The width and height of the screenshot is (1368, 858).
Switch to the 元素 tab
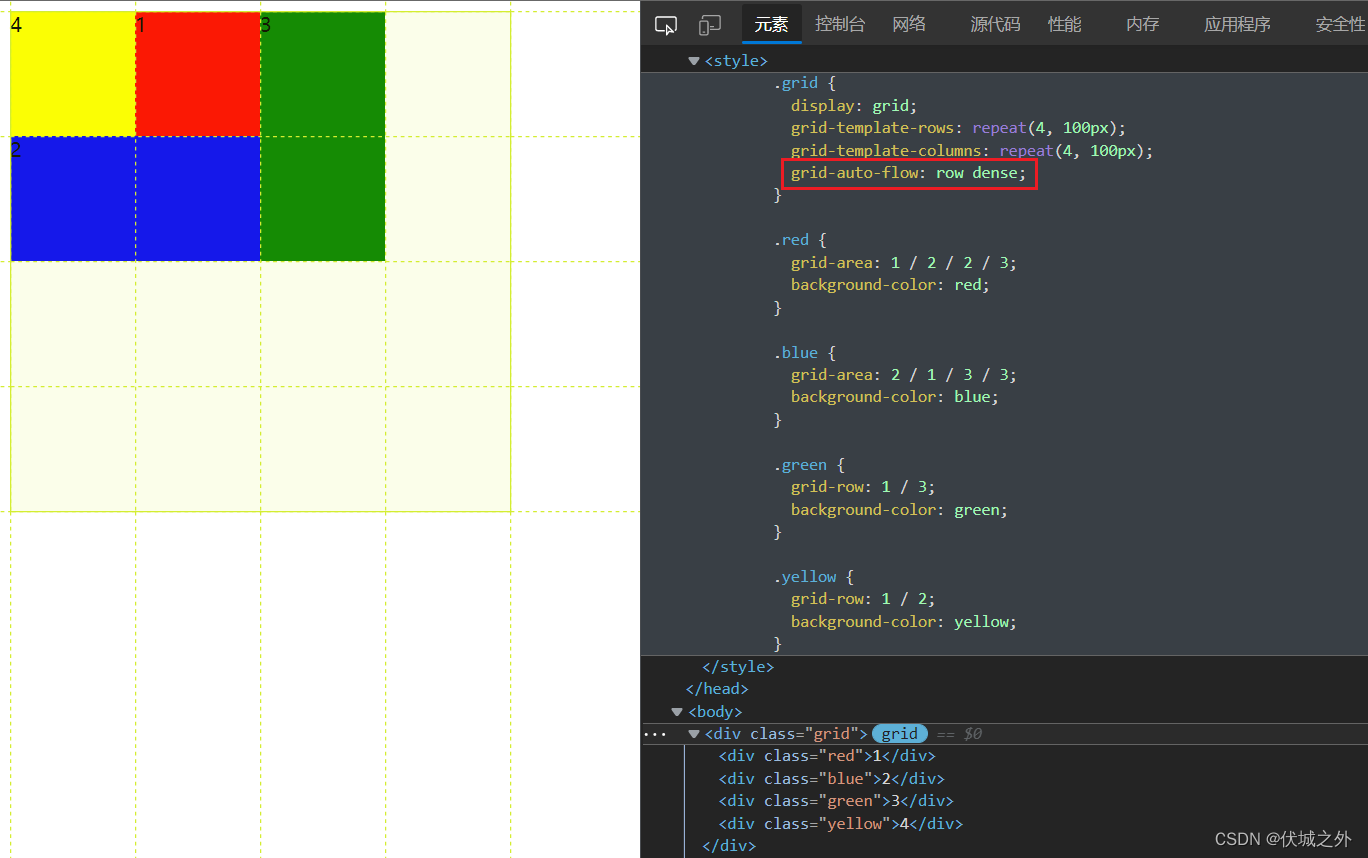pyautogui.click(x=771, y=25)
